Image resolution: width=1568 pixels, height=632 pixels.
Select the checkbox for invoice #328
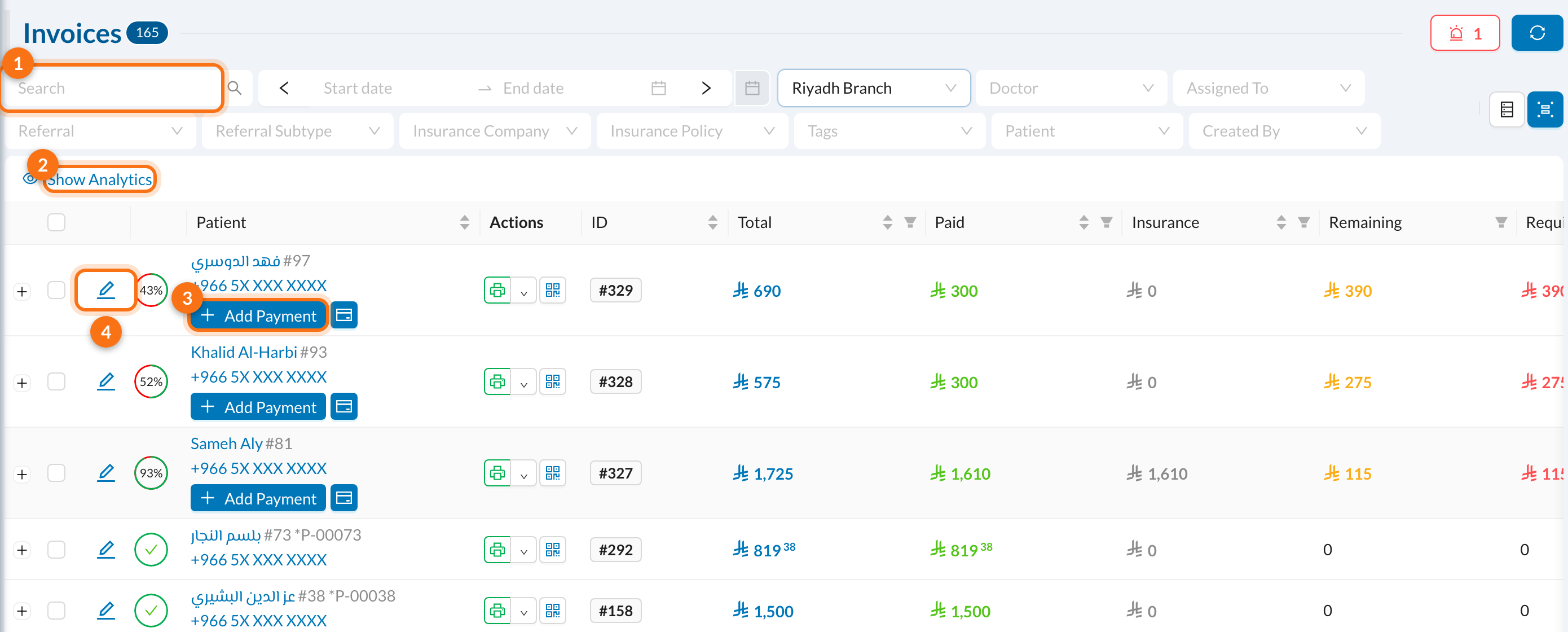click(x=56, y=382)
